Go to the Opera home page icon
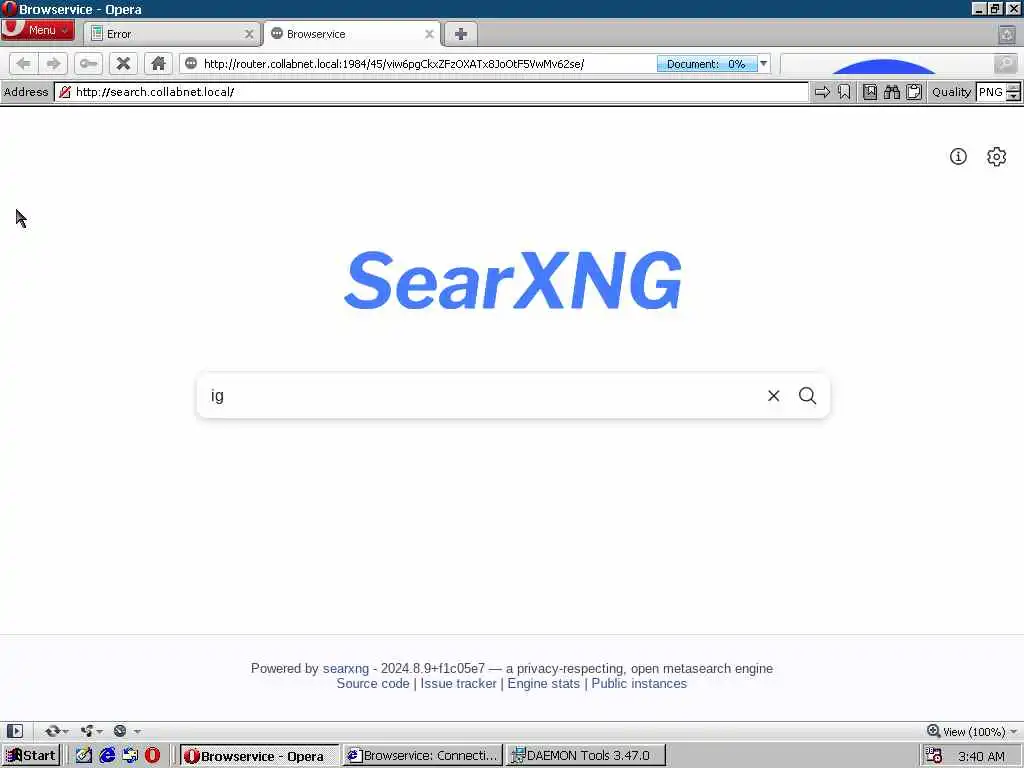The width and height of the screenshot is (1024, 768). click(158, 63)
